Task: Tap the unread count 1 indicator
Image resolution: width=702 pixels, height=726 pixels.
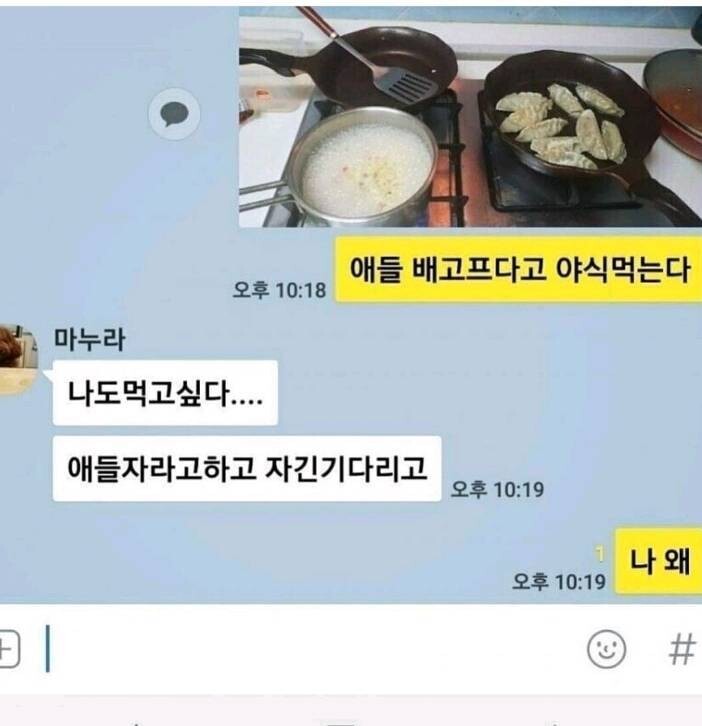Action: tap(600, 553)
